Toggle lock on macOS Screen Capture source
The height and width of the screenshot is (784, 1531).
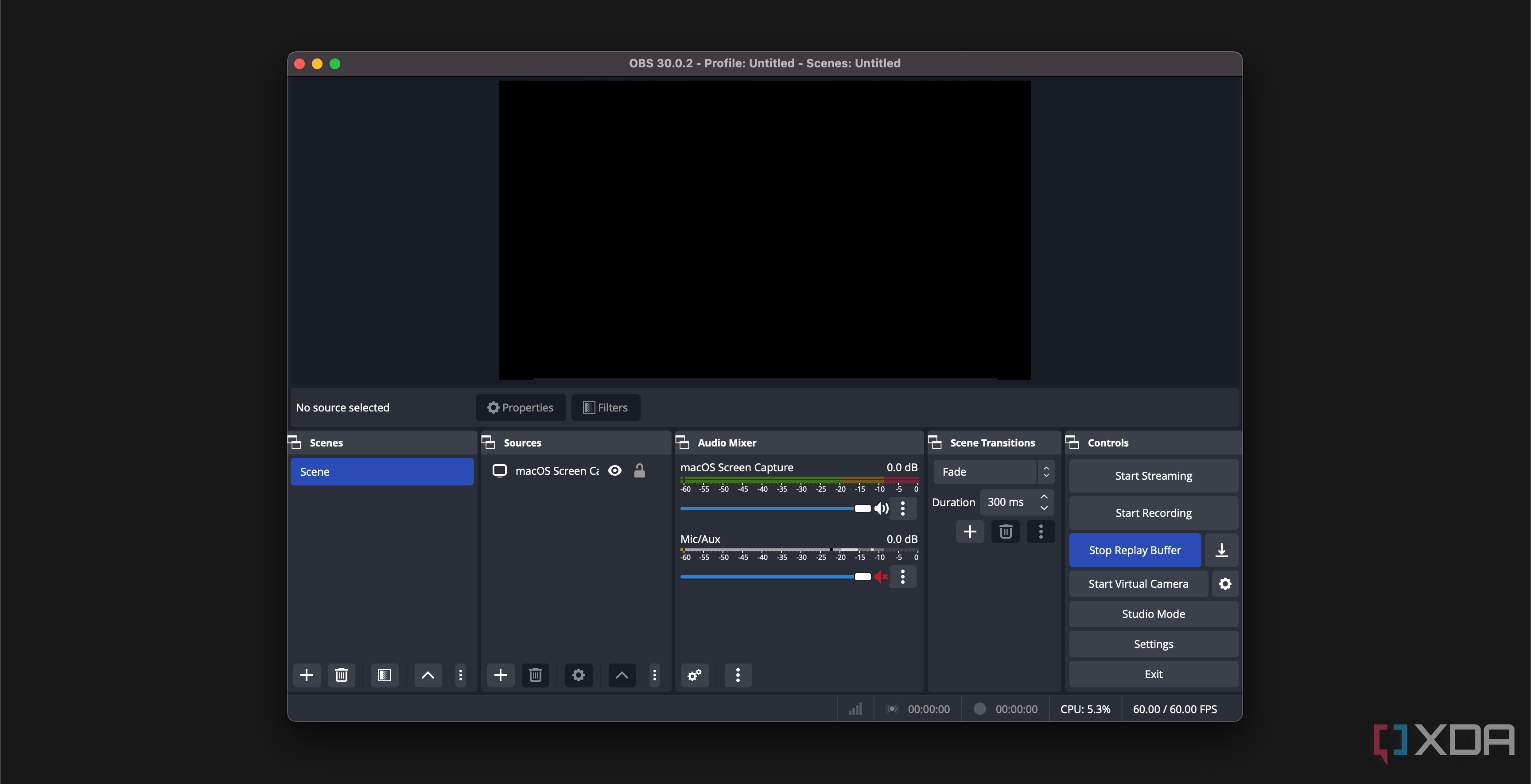pyautogui.click(x=640, y=471)
